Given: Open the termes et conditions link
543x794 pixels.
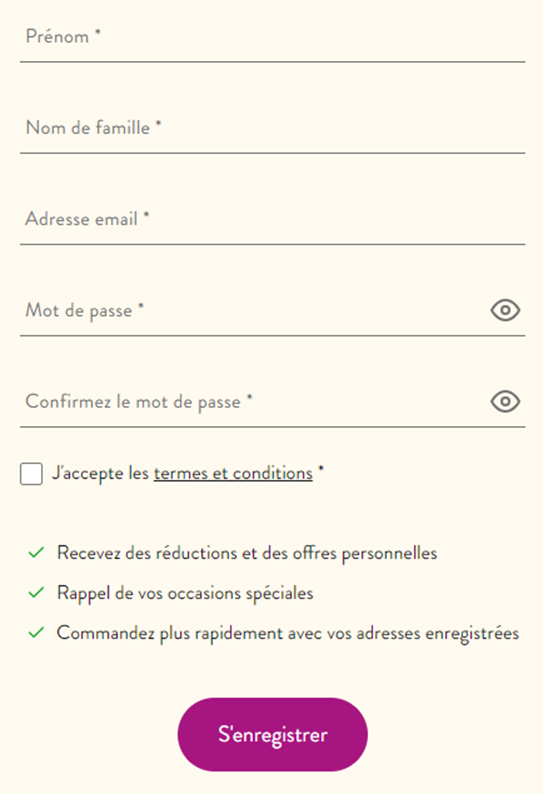Looking at the screenshot, I should (233, 473).
